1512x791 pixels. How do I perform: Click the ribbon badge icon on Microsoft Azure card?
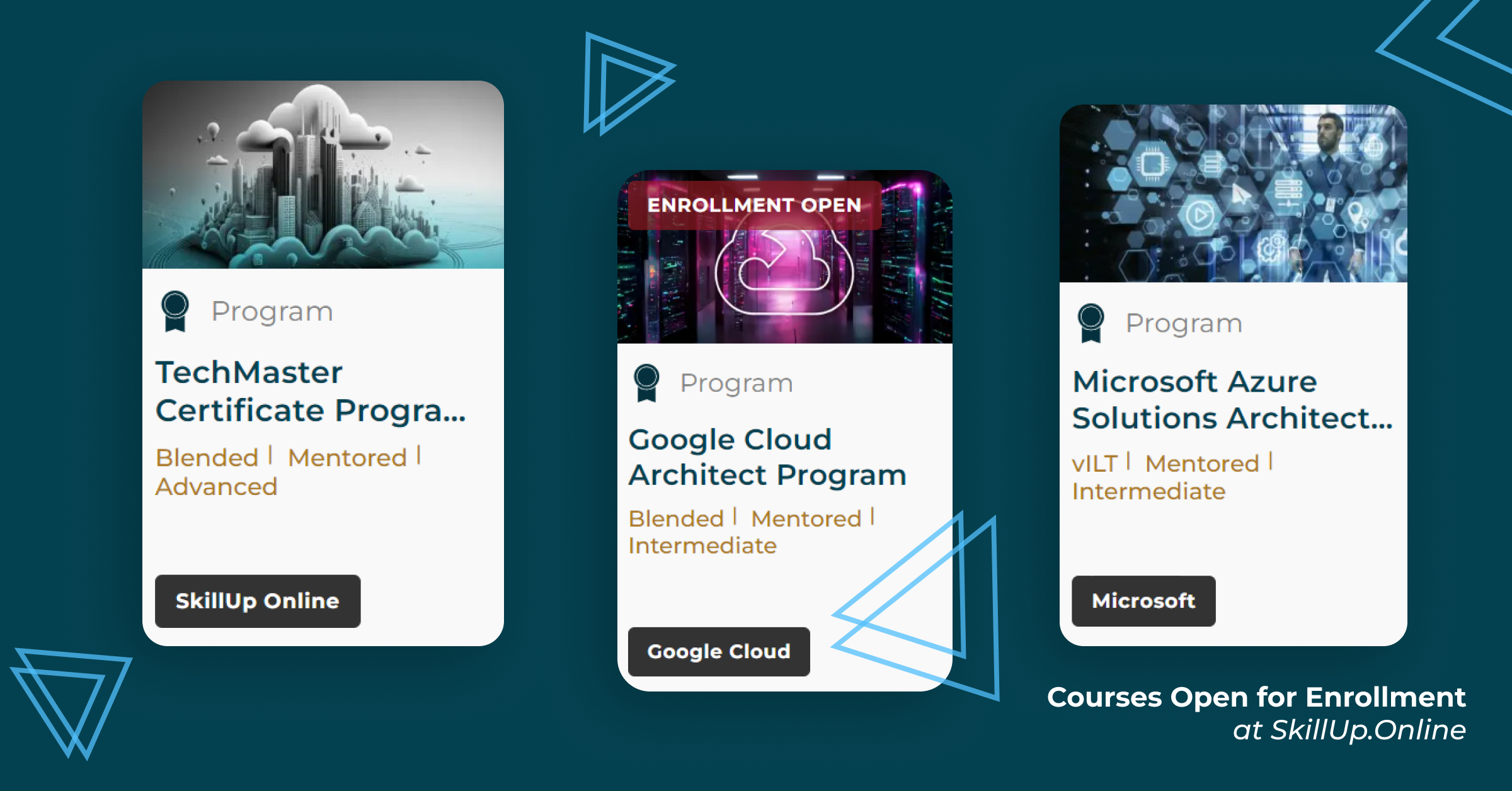(1091, 323)
